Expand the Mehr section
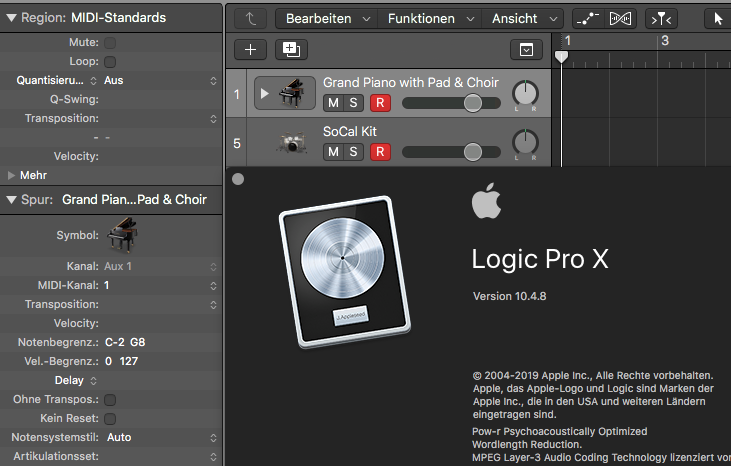The height and width of the screenshot is (466, 731). (x=12, y=175)
